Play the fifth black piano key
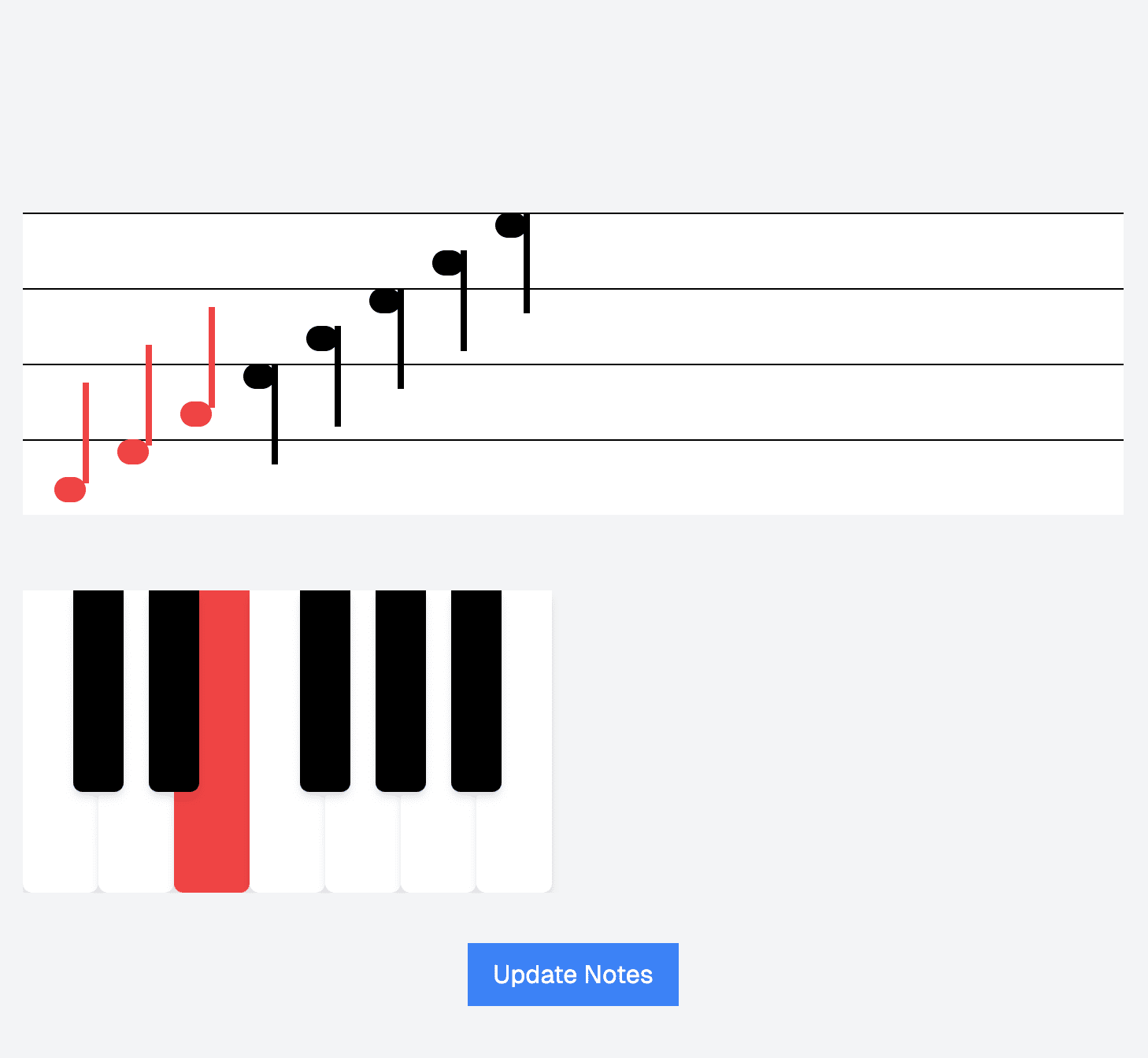Image resolution: width=1148 pixels, height=1058 pixels. (476, 690)
